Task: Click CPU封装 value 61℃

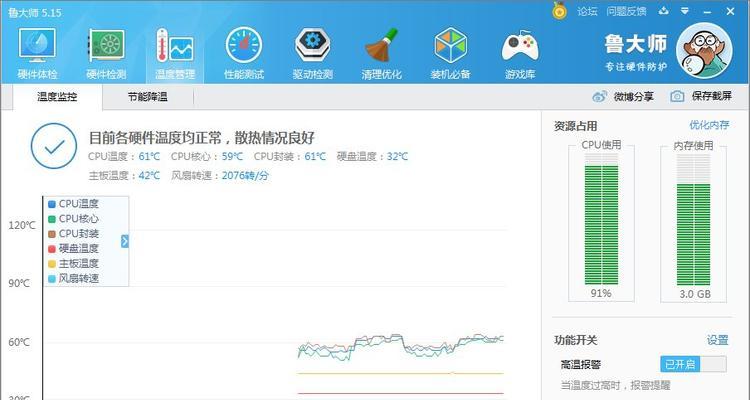Action: click(315, 156)
